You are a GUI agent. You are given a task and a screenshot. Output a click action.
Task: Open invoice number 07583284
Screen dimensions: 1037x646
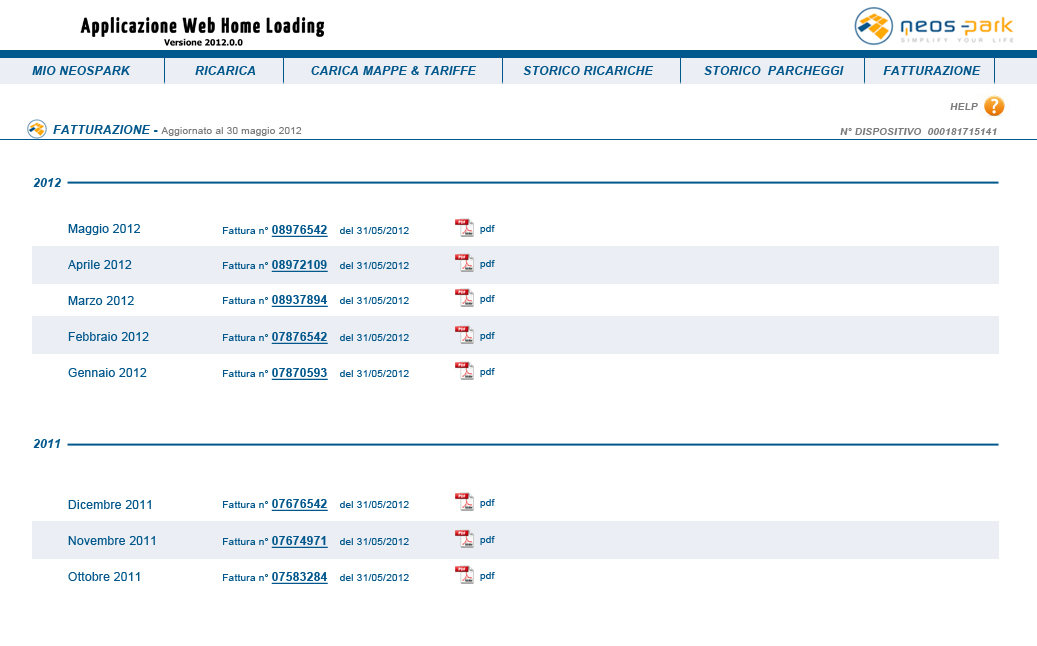(300, 577)
